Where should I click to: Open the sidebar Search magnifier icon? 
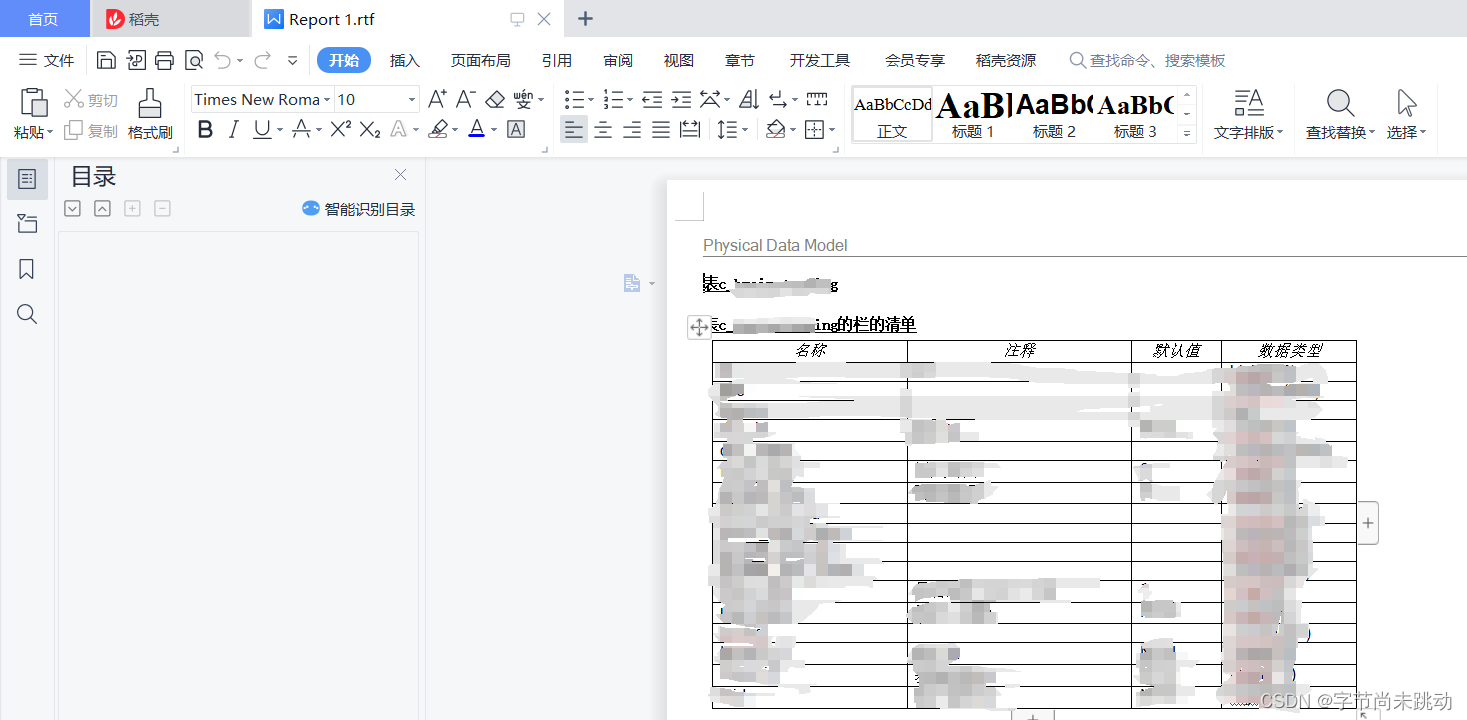[x=27, y=314]
